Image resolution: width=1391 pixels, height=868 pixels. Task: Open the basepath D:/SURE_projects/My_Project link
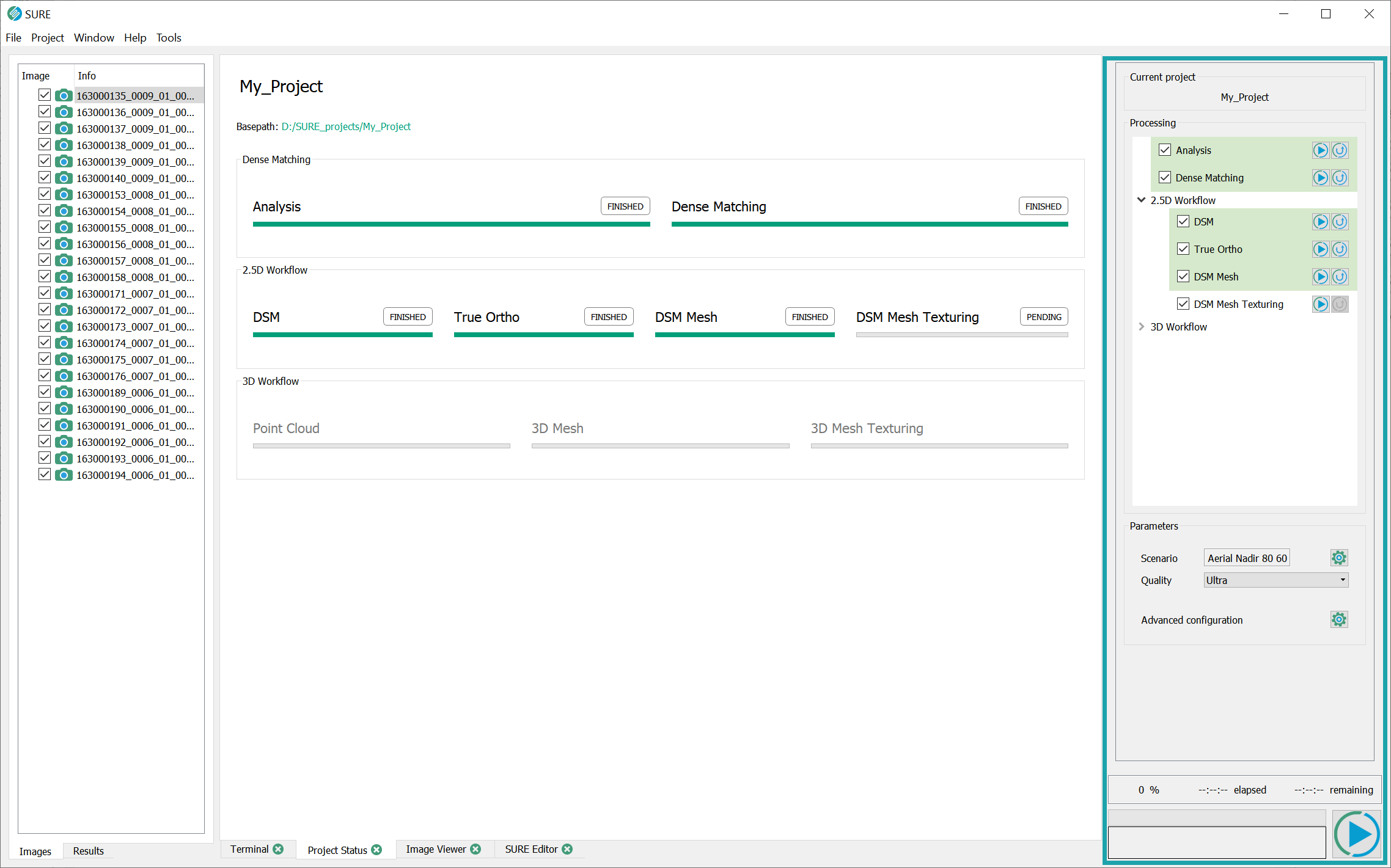click(x=346, y=126)
